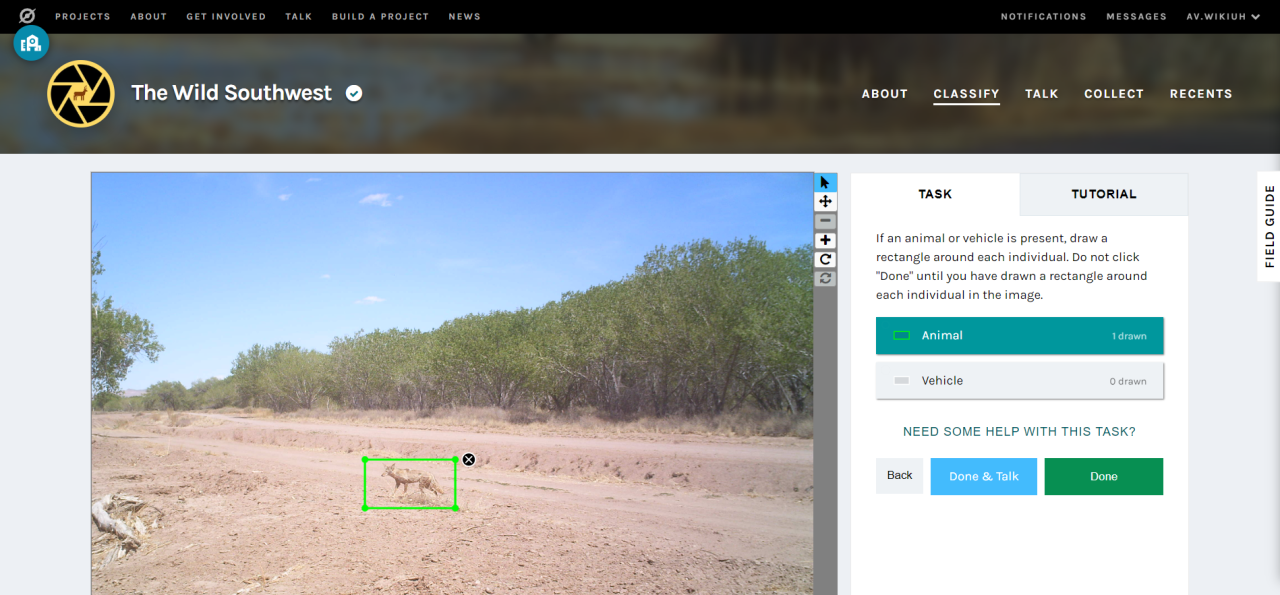Select the Vehicle drawing tool
Image resolution: width=1280 pixels, height=595 pixels.
point(1019,381)
